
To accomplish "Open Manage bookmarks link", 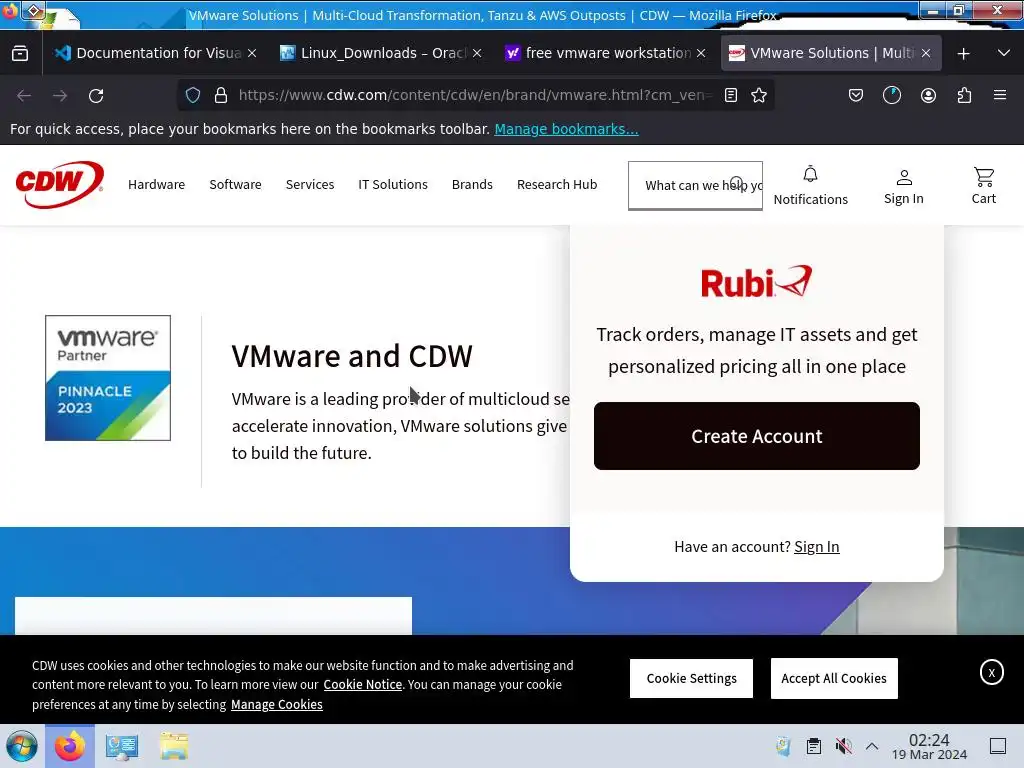I will (566, 129).
